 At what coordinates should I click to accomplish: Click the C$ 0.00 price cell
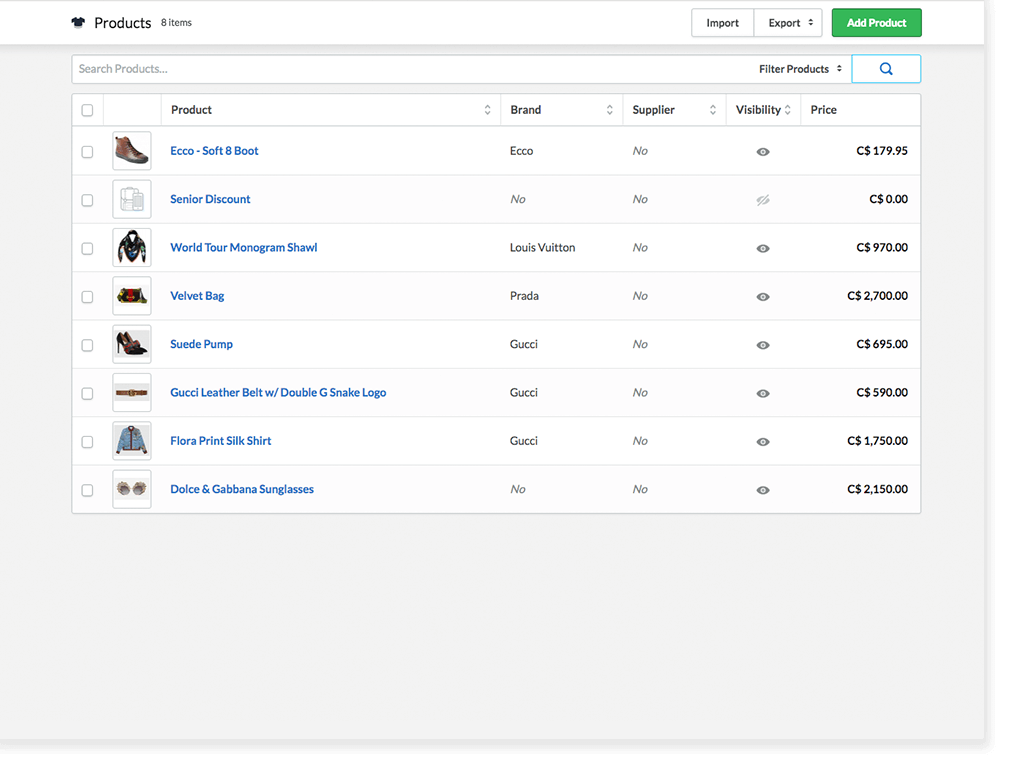(888, 199)
